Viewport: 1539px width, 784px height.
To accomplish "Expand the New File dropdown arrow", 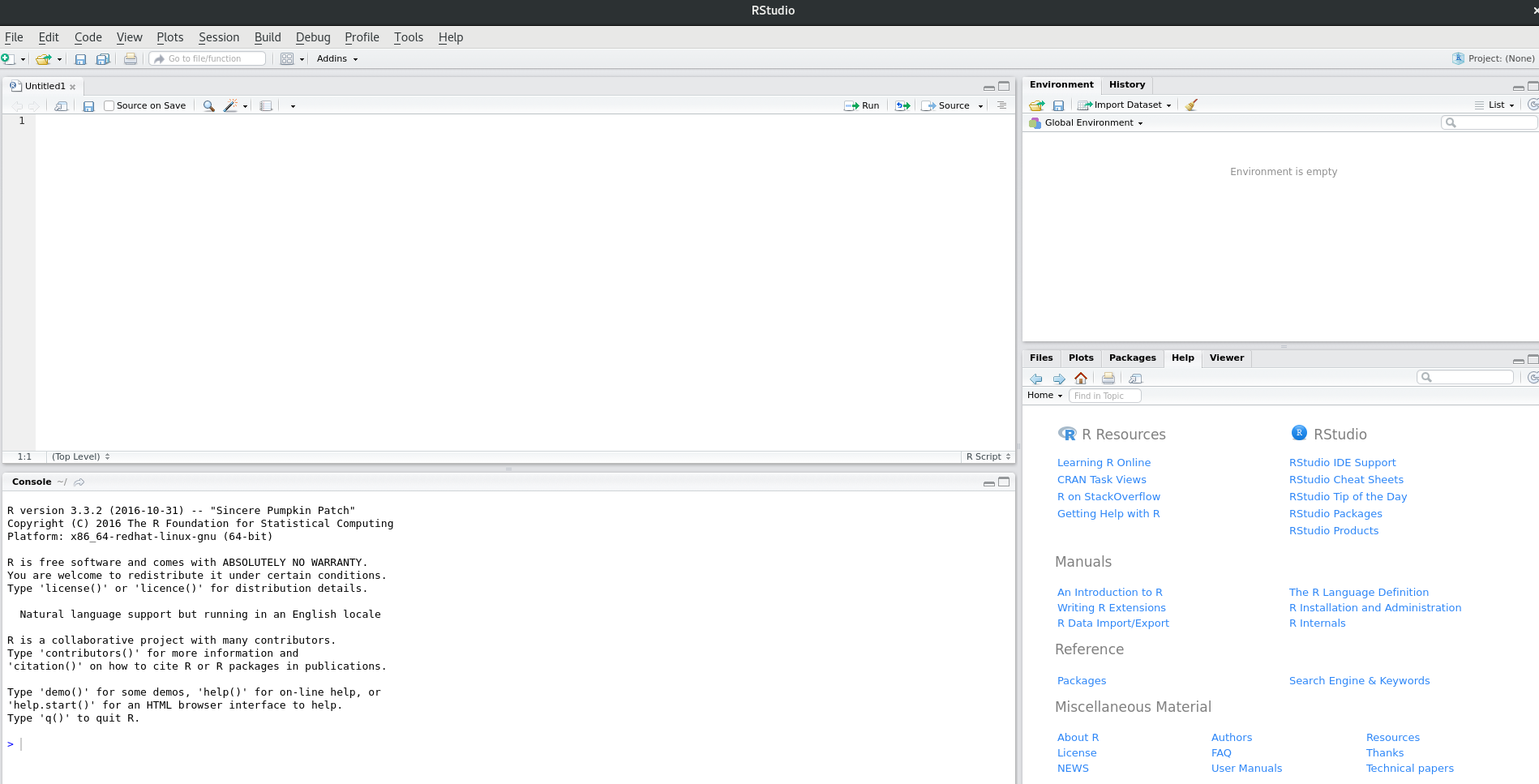I will 23,59.
